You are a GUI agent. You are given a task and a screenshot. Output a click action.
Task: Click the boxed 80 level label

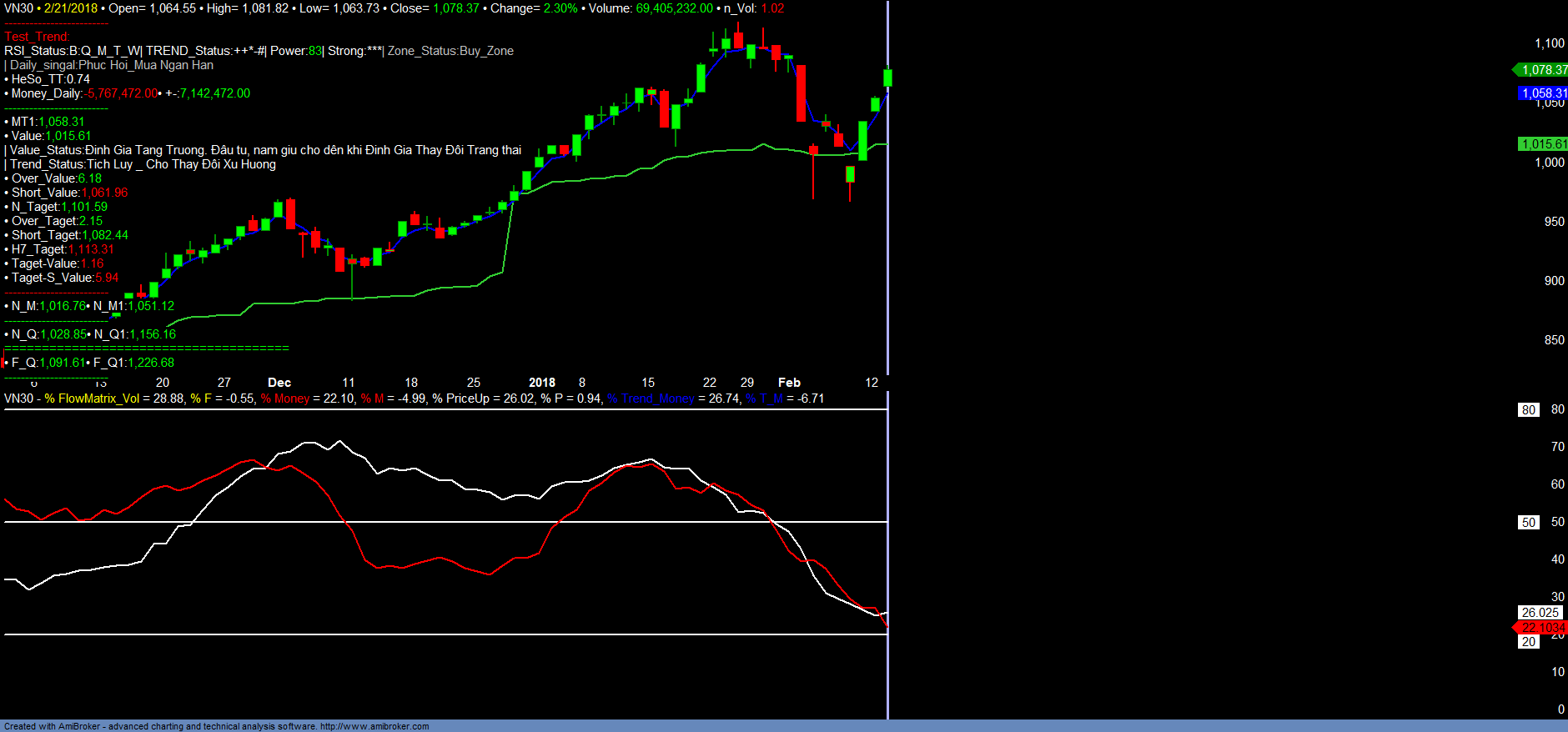pyautogui.click(x=1528, y=410)
